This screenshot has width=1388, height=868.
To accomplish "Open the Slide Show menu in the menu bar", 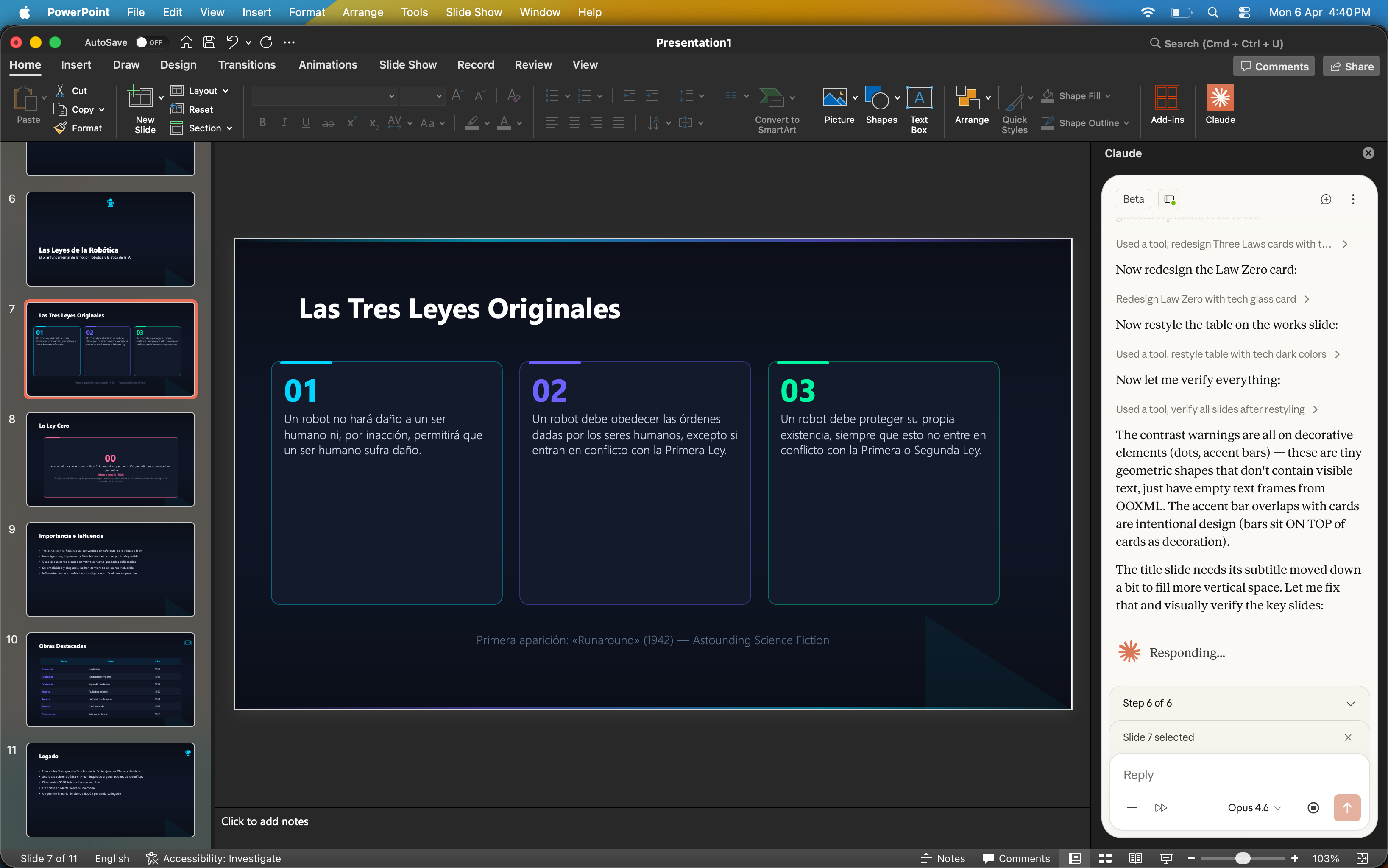I will pyautogui.click(x=473, y=12).
